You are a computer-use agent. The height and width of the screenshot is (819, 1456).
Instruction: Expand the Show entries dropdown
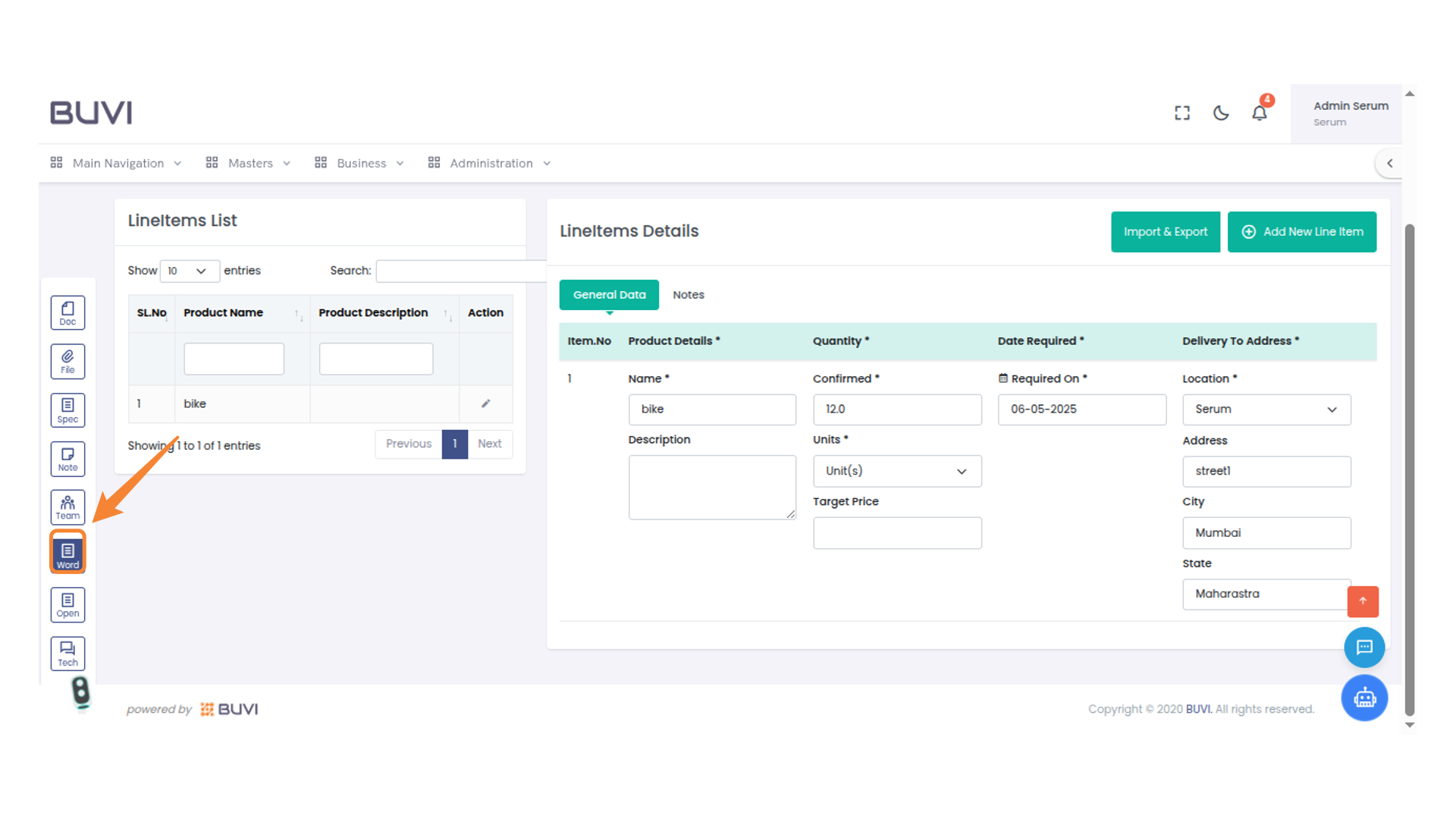click(x=190, y=271)
